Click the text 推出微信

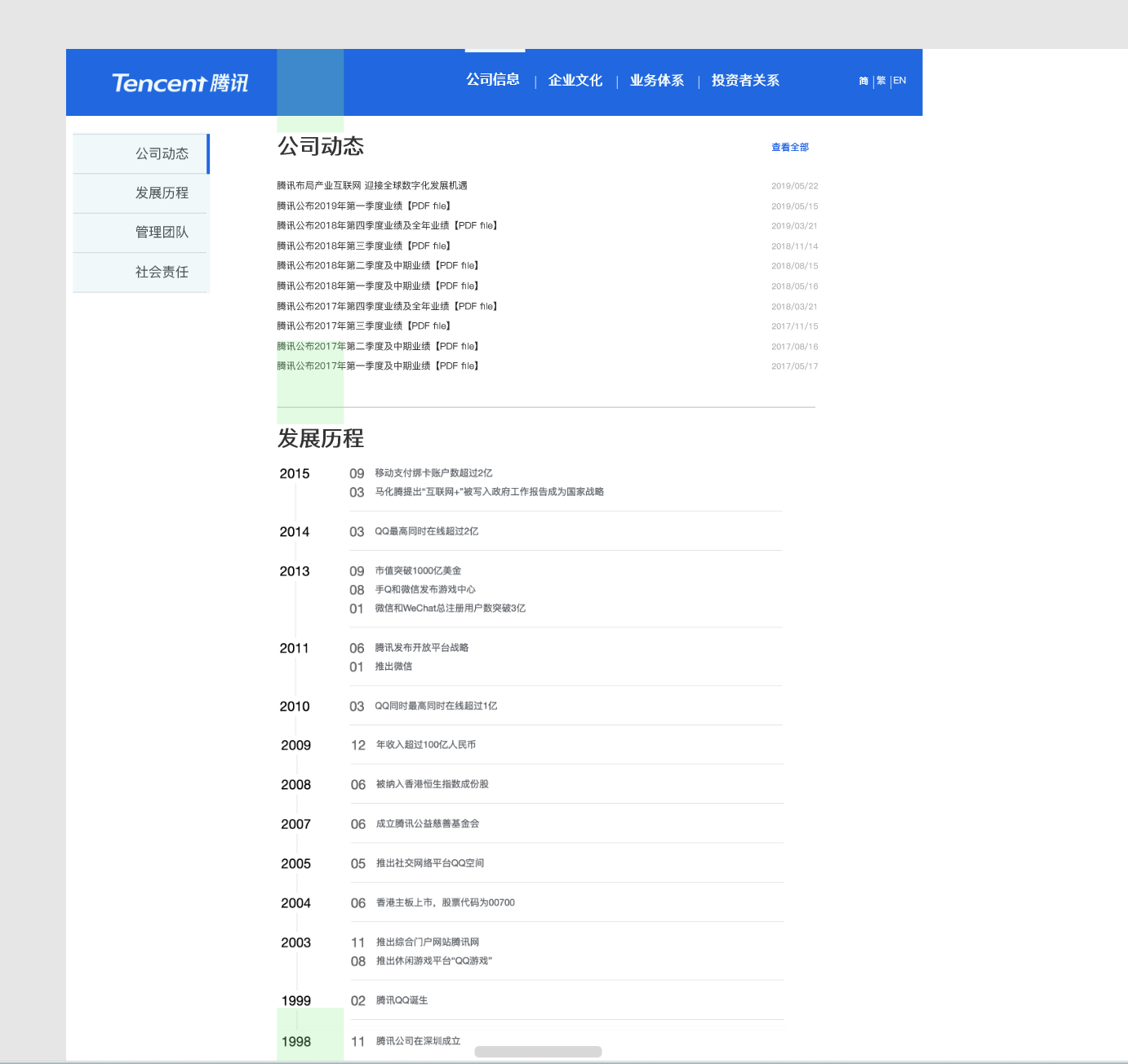click(393, 667)
